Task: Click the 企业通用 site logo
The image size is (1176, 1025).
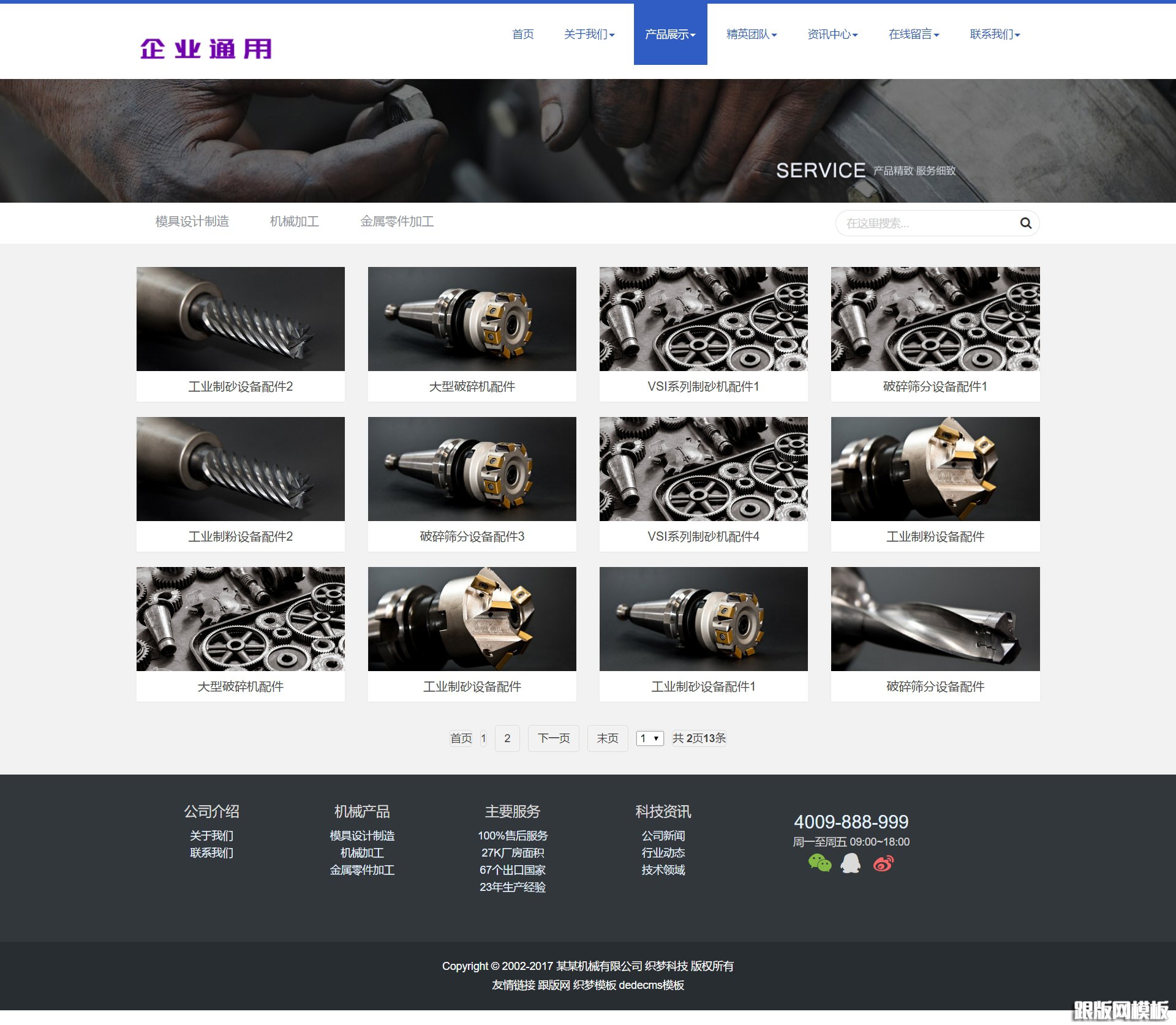Action: click(206, 49)
